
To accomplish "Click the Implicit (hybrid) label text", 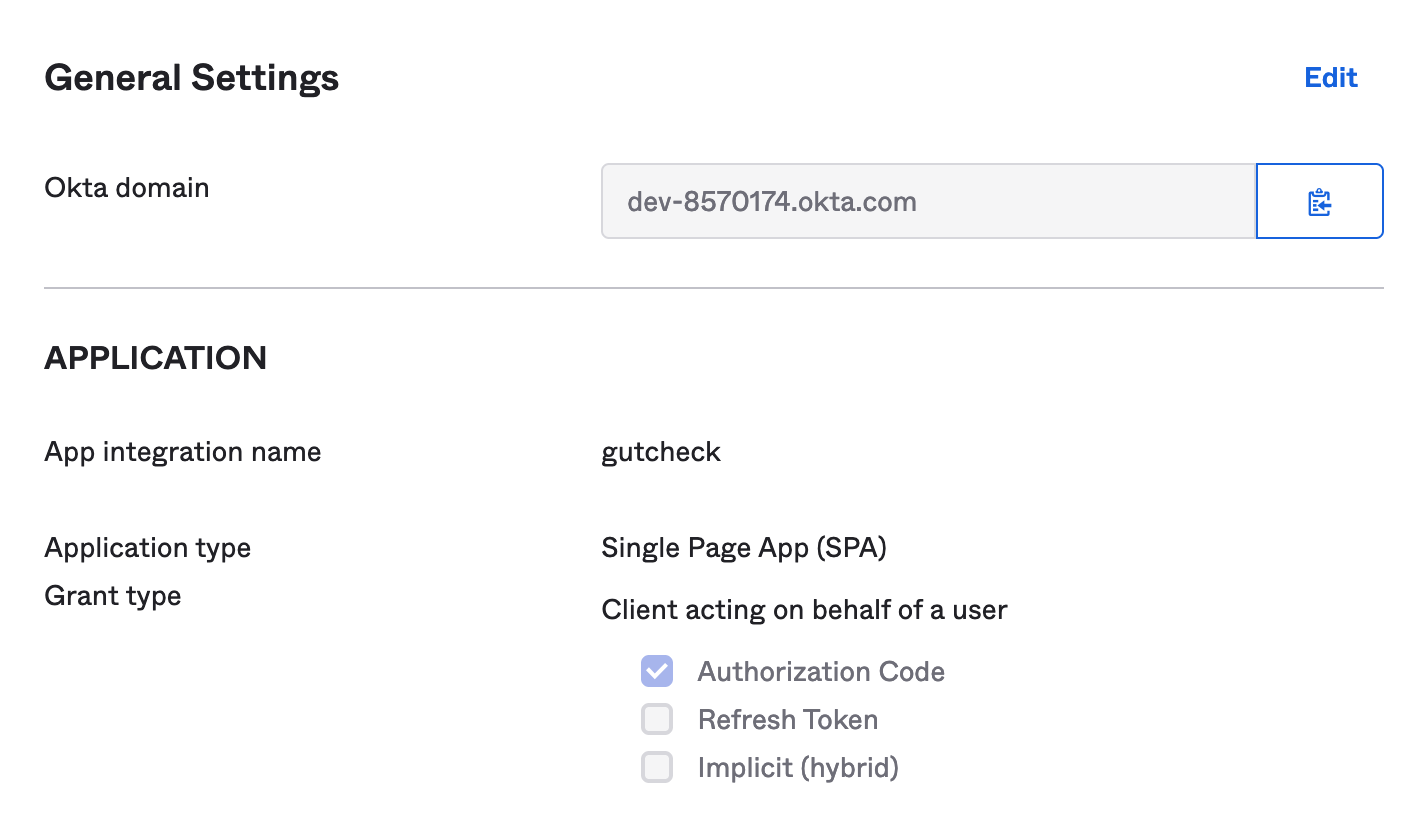I will [x=798, y=767].
